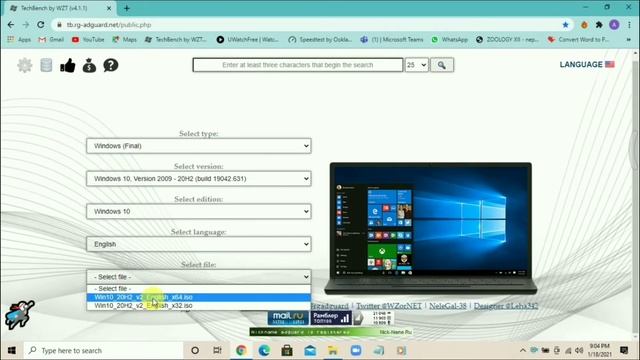The height and width of the screenshot is (360, 640).
Task: Open Microsoft Store from taskbar
Action: [x=287, y=350]
